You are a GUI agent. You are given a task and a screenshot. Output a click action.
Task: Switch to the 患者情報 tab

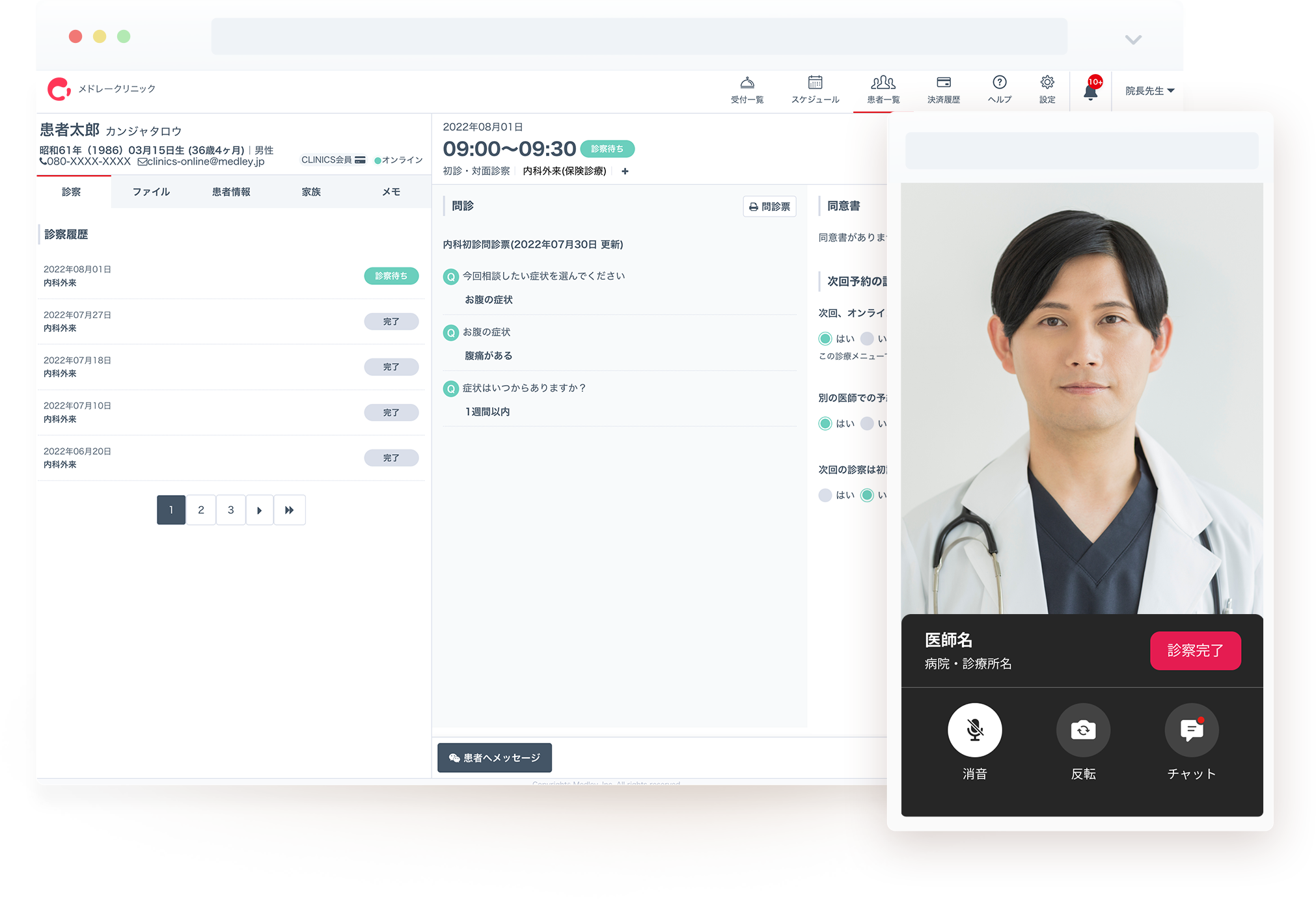pyautogui.click(x=231, y=192)
